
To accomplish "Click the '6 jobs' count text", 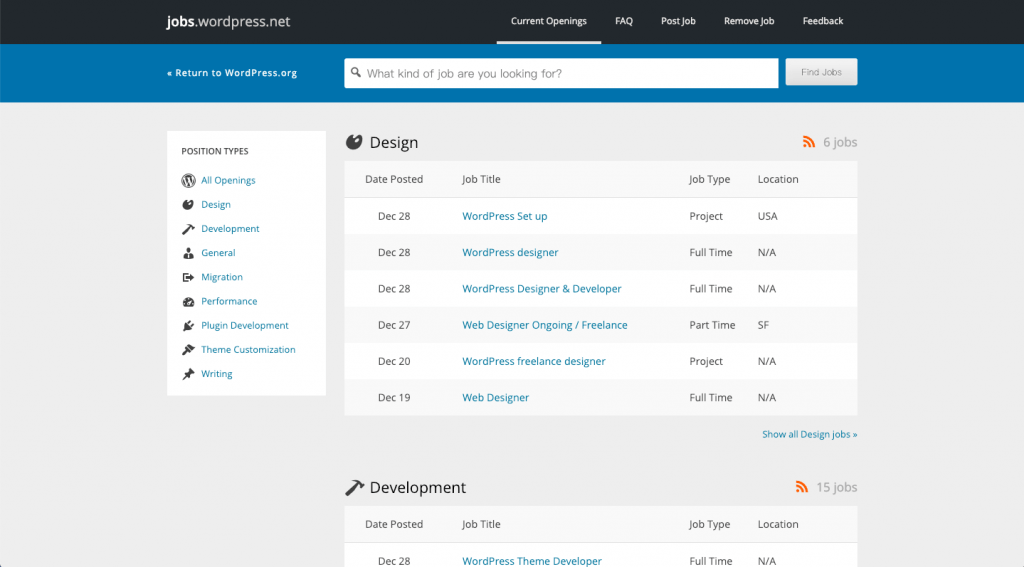I will (840, 142).
